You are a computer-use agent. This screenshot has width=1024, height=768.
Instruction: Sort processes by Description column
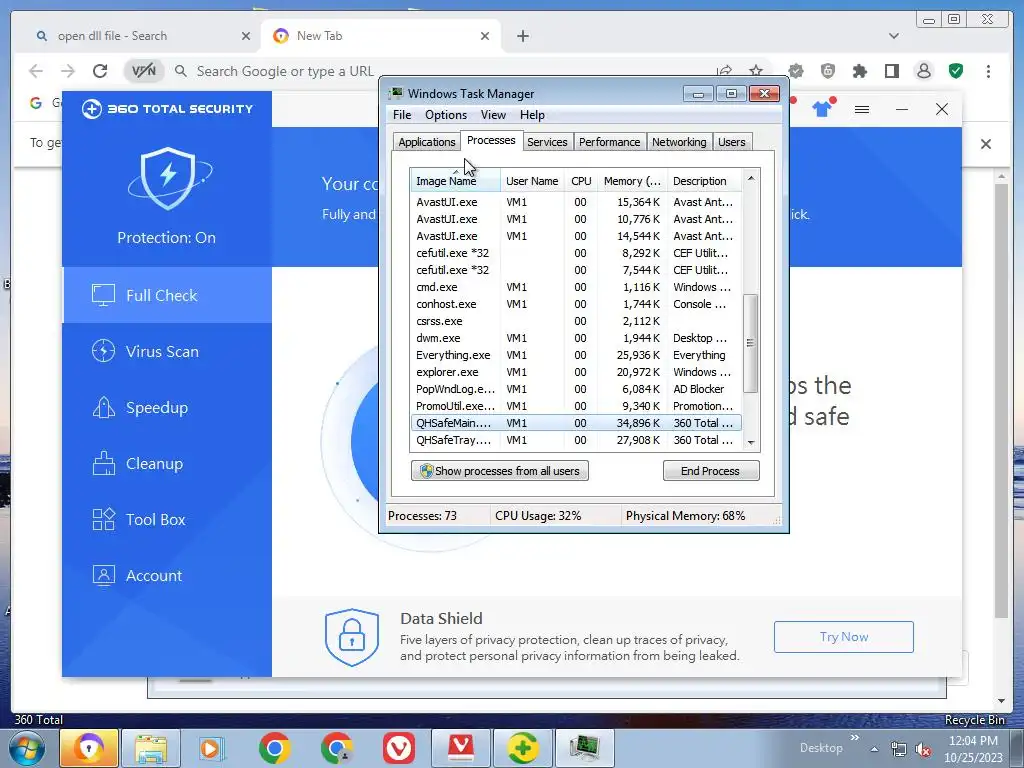(704, 181)
